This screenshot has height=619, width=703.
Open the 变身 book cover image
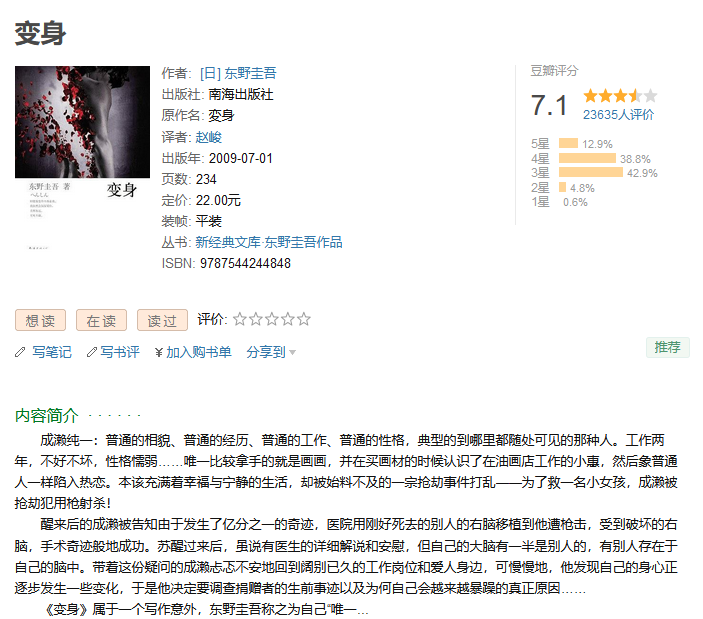pyautogui.click(x=82, y=160)
